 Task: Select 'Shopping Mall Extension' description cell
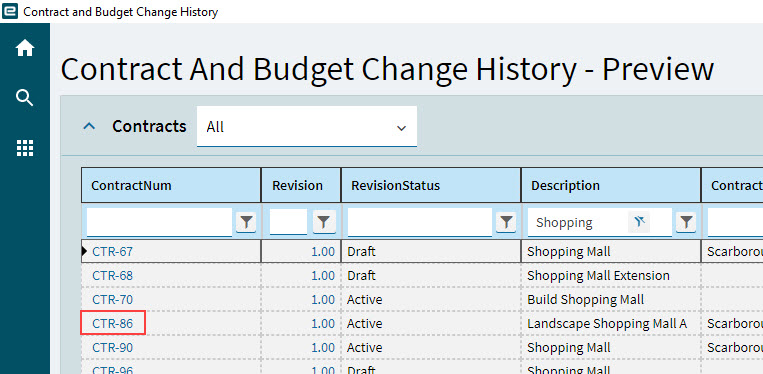(611, 275)
